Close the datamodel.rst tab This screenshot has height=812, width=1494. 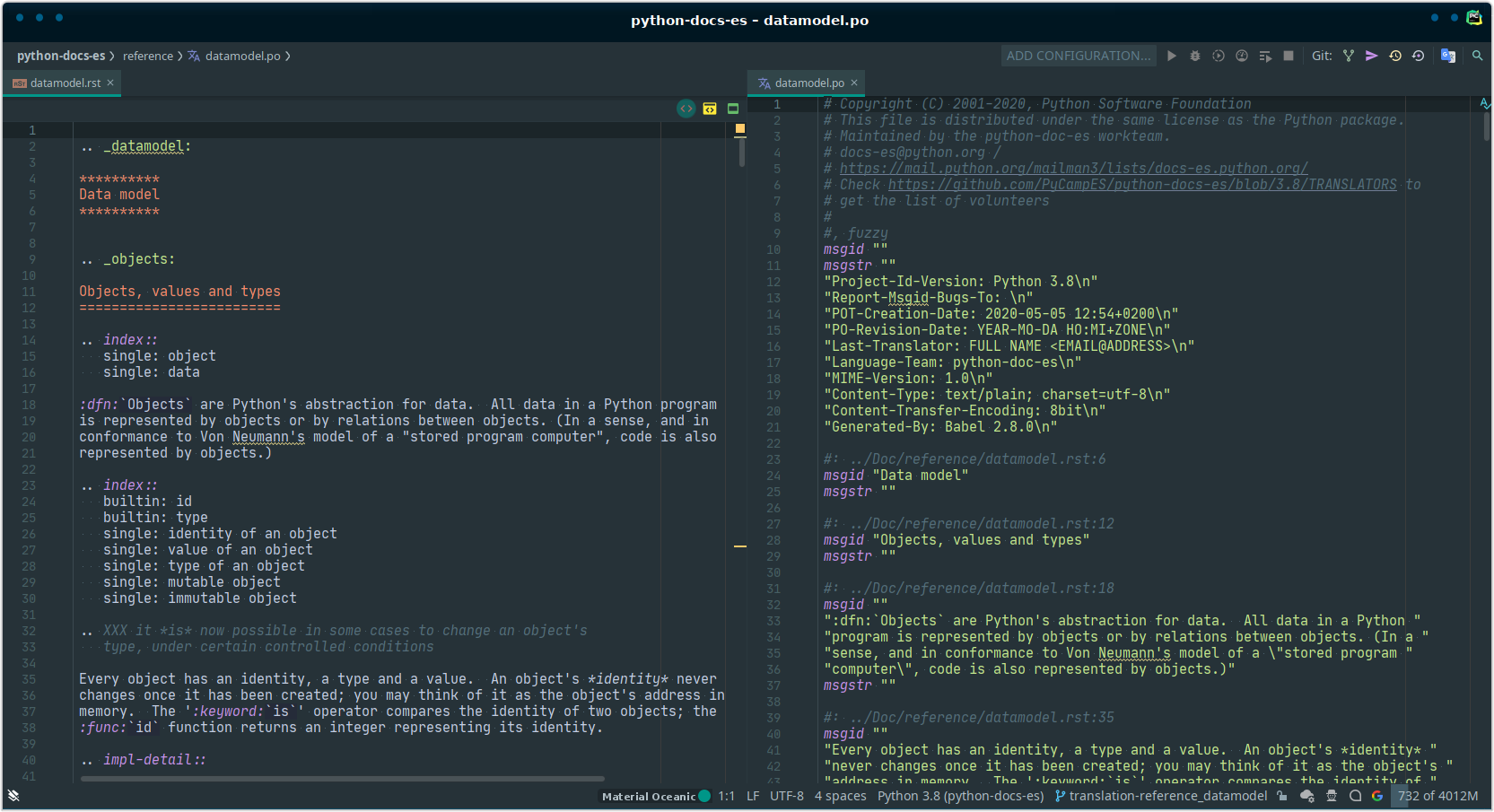point(110,83)
